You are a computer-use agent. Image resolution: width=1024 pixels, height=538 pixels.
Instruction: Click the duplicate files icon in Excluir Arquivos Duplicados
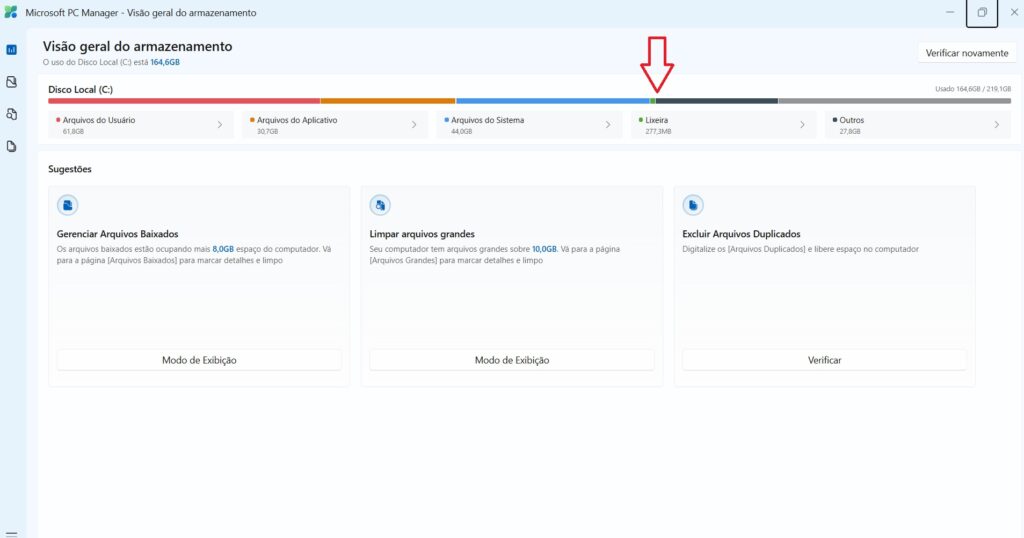[693, 205]
